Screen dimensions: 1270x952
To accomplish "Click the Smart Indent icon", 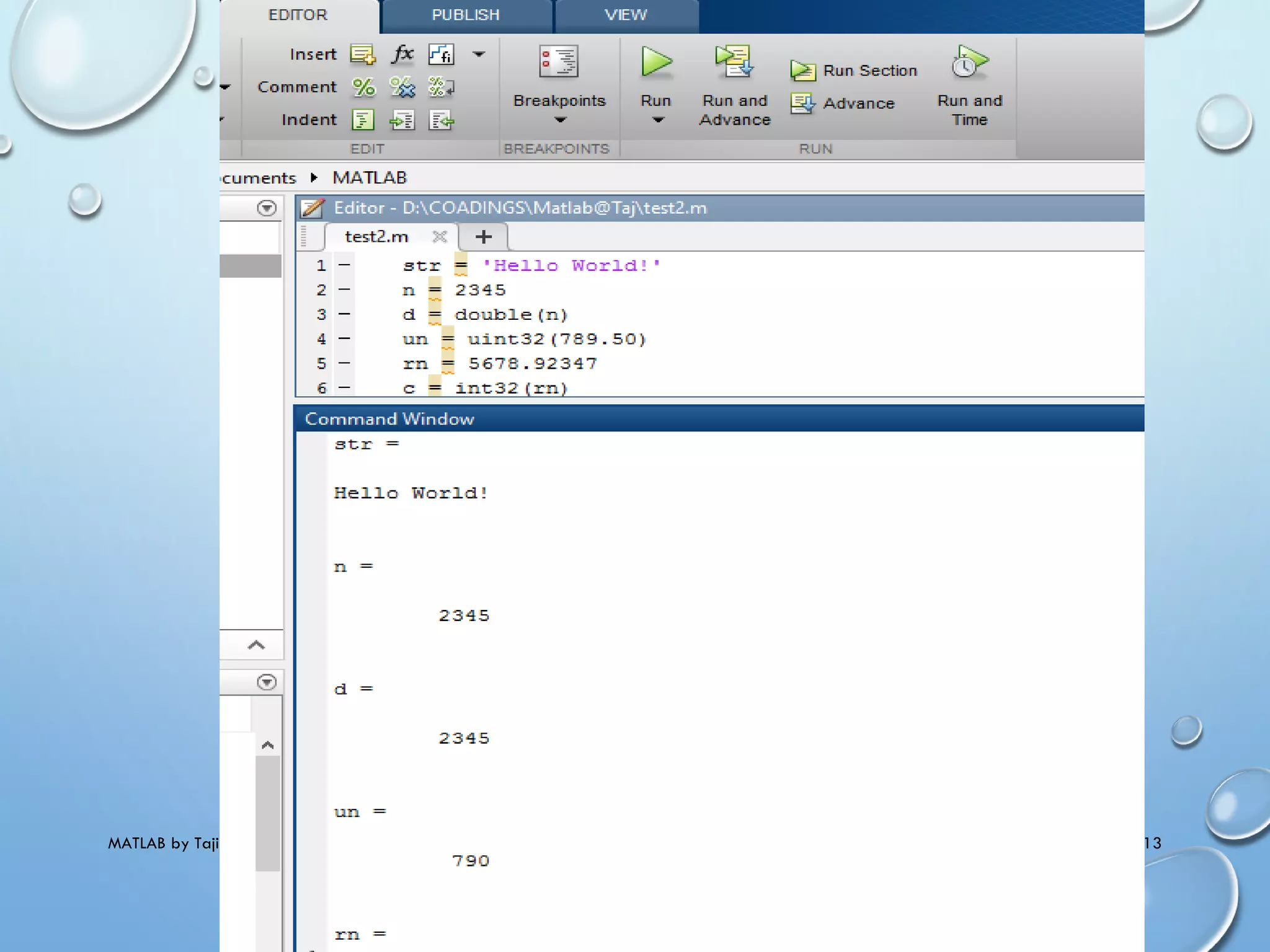I will pyautogui.click(x=363, y=120).
